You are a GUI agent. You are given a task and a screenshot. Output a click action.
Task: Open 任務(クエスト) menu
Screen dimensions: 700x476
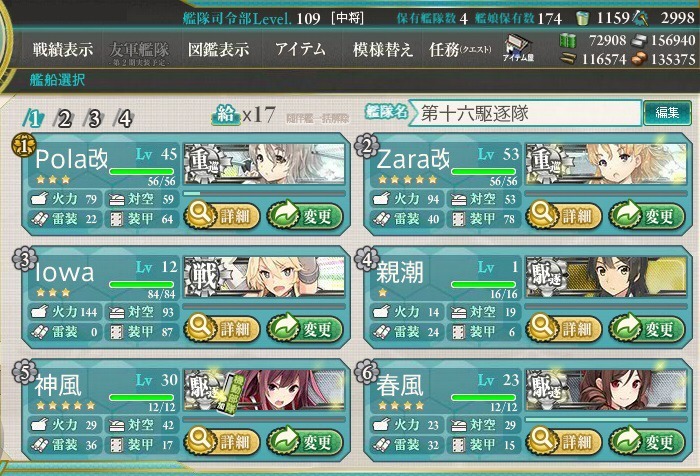click(460, 50)
